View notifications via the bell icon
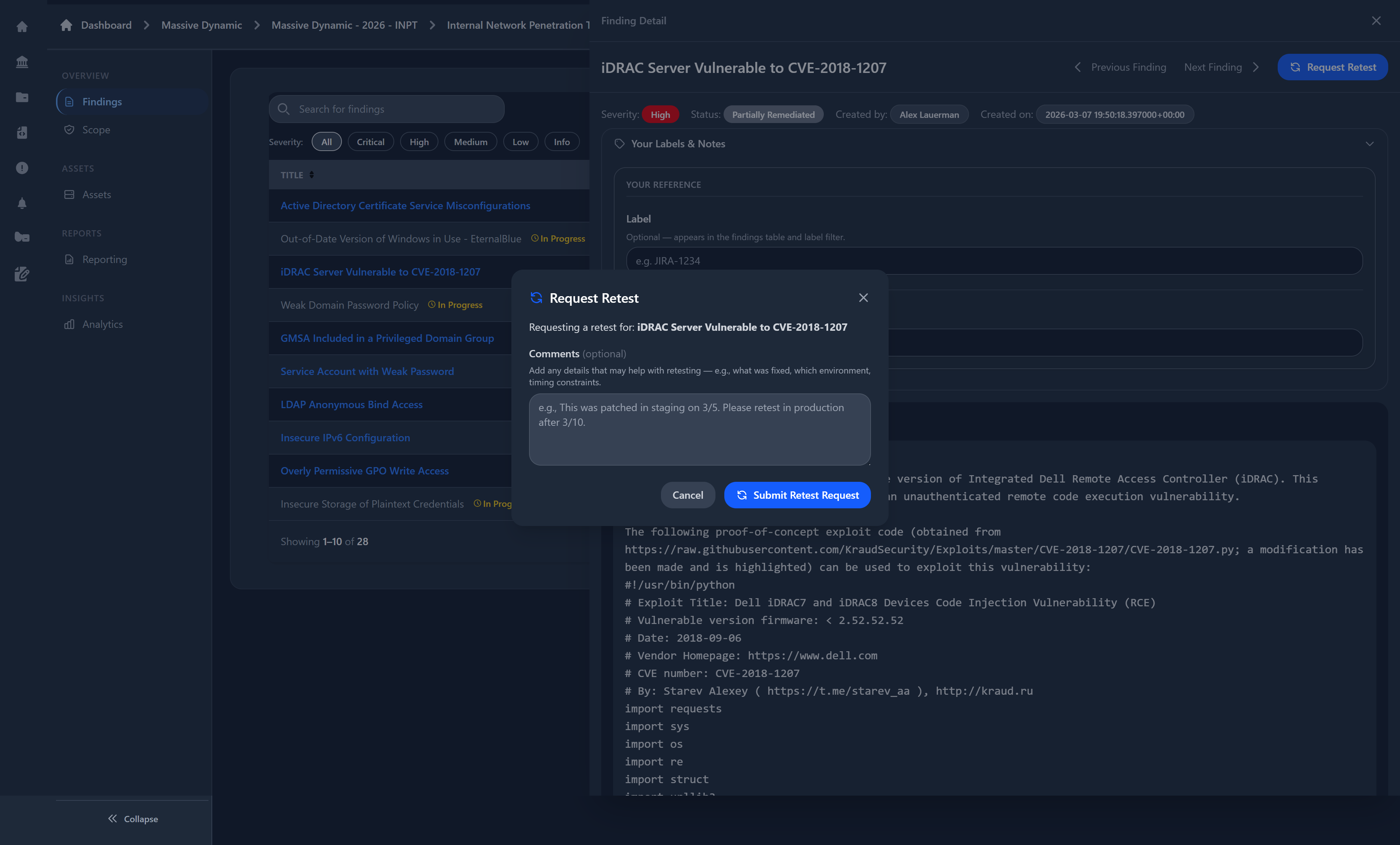 tap(22, 203)
